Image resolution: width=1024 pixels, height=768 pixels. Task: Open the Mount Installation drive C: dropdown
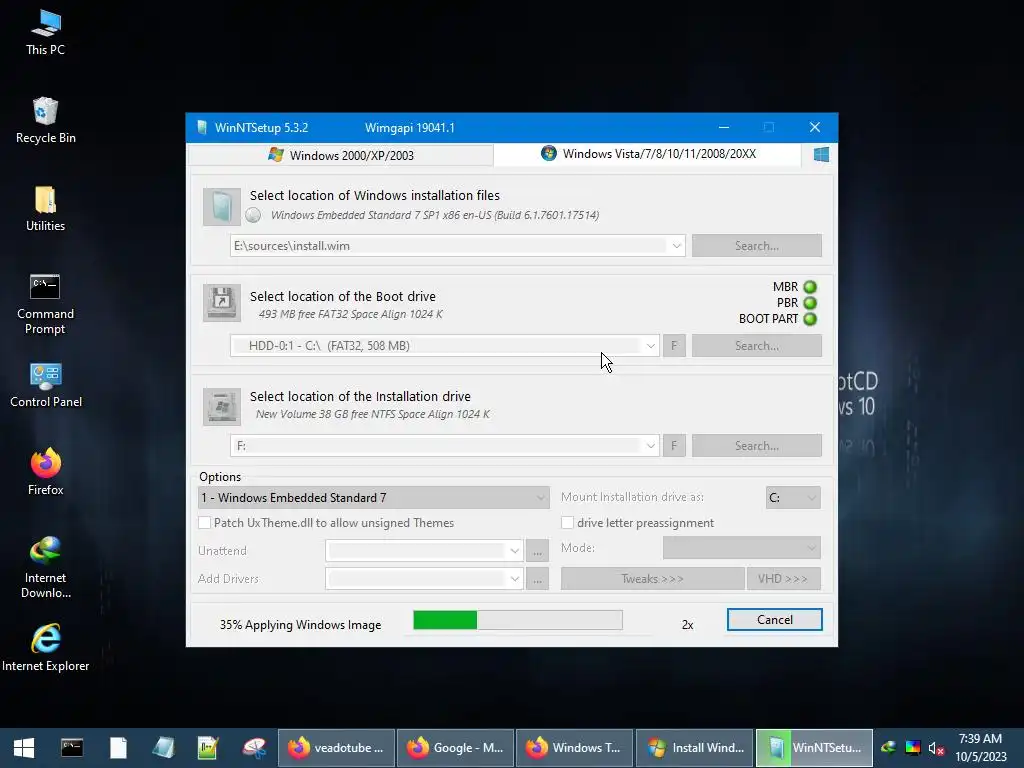tap(793, 498)
